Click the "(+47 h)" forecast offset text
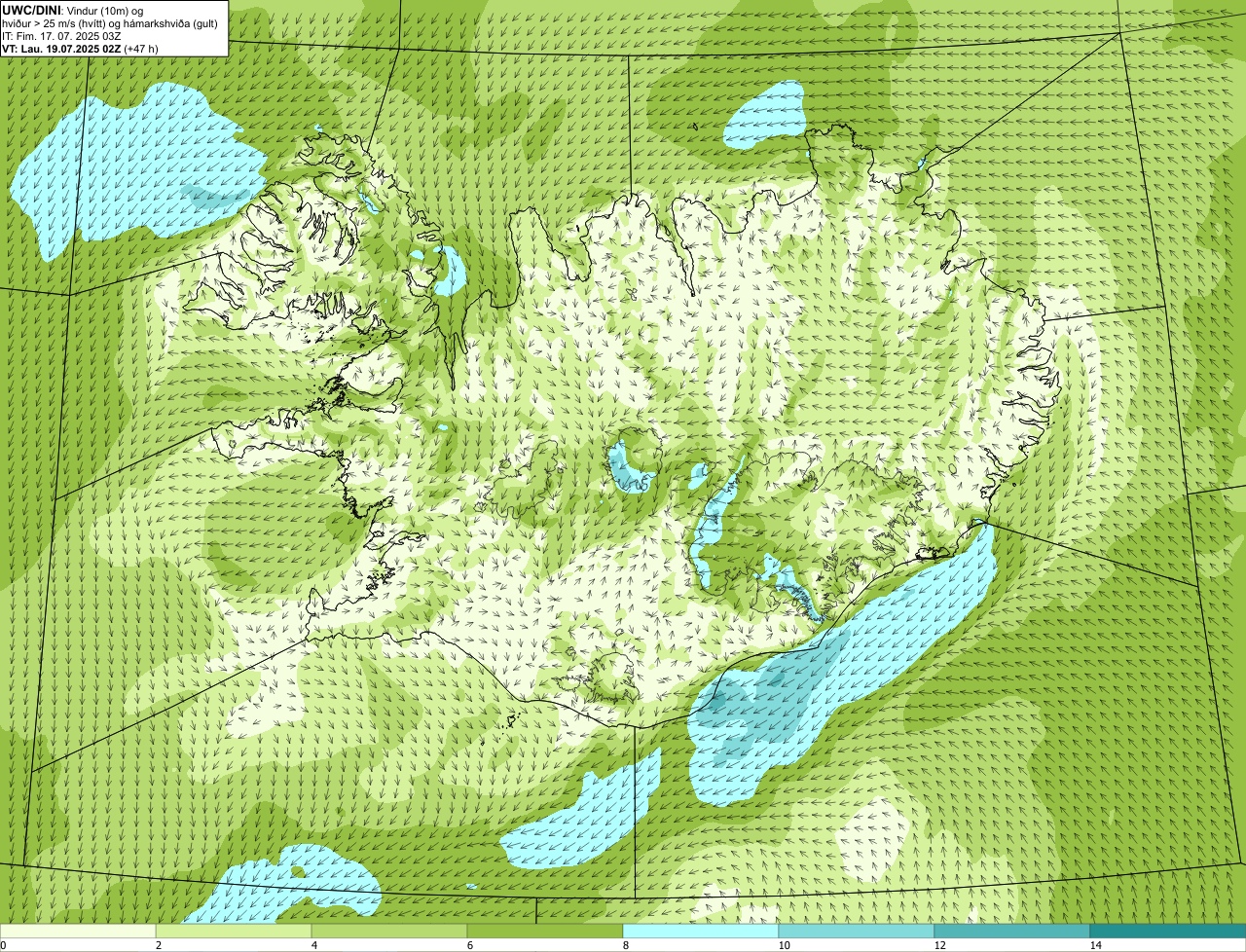The image size is (1246, 952). (x=141, y=48)
